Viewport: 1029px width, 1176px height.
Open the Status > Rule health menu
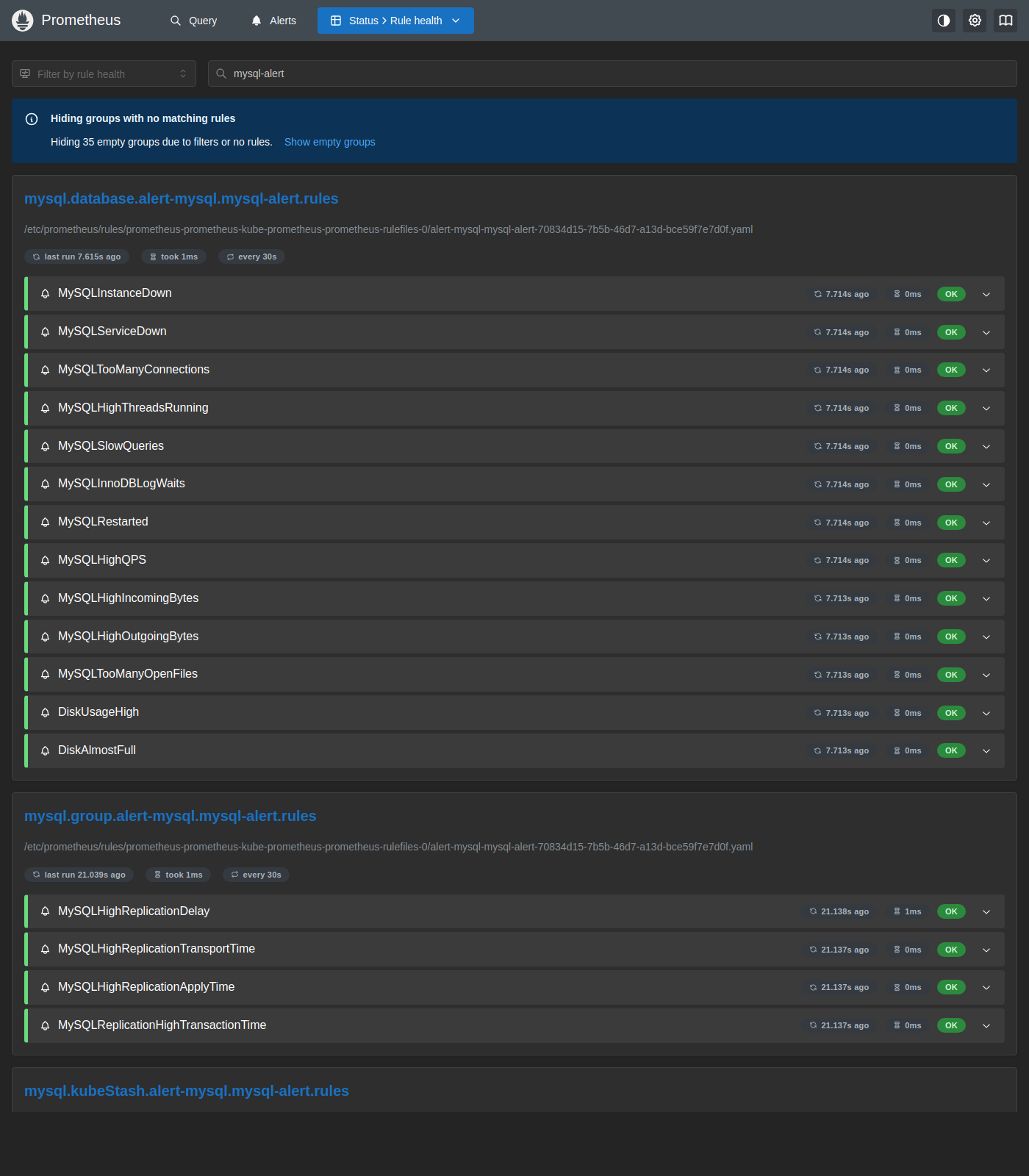pos(395,21)
